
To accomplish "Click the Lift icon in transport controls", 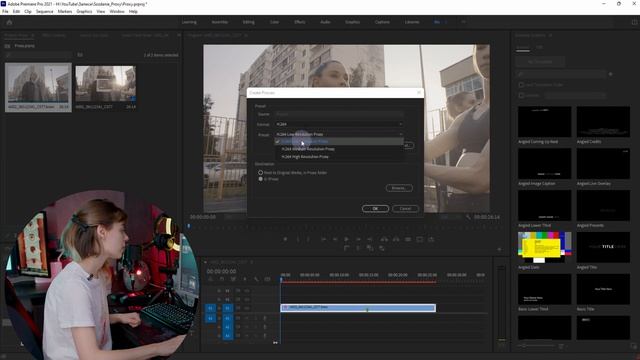I will coord(384,239).
